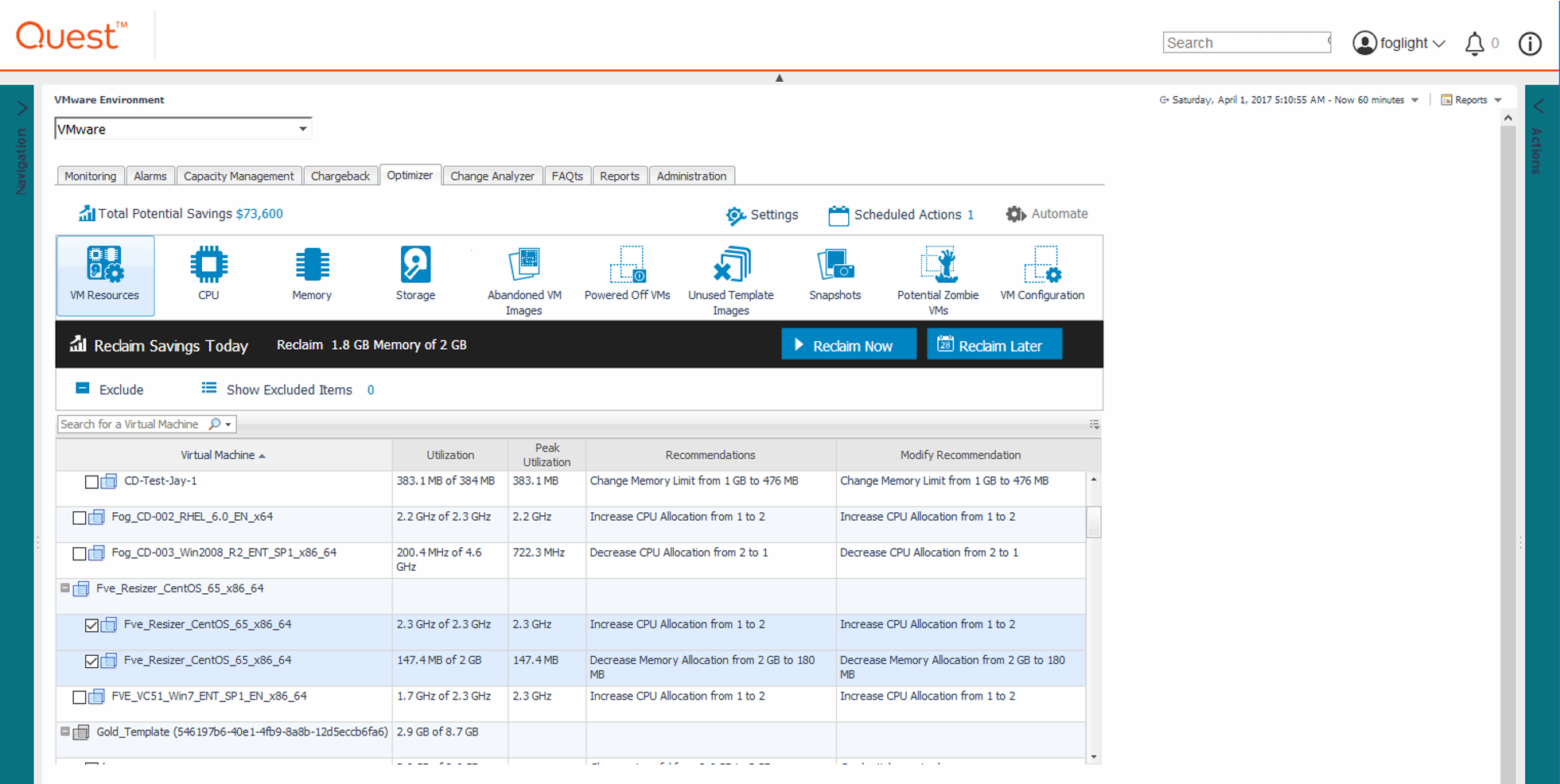Focus the top Search field
The image size is (1560, 784).
point(1247,43)
